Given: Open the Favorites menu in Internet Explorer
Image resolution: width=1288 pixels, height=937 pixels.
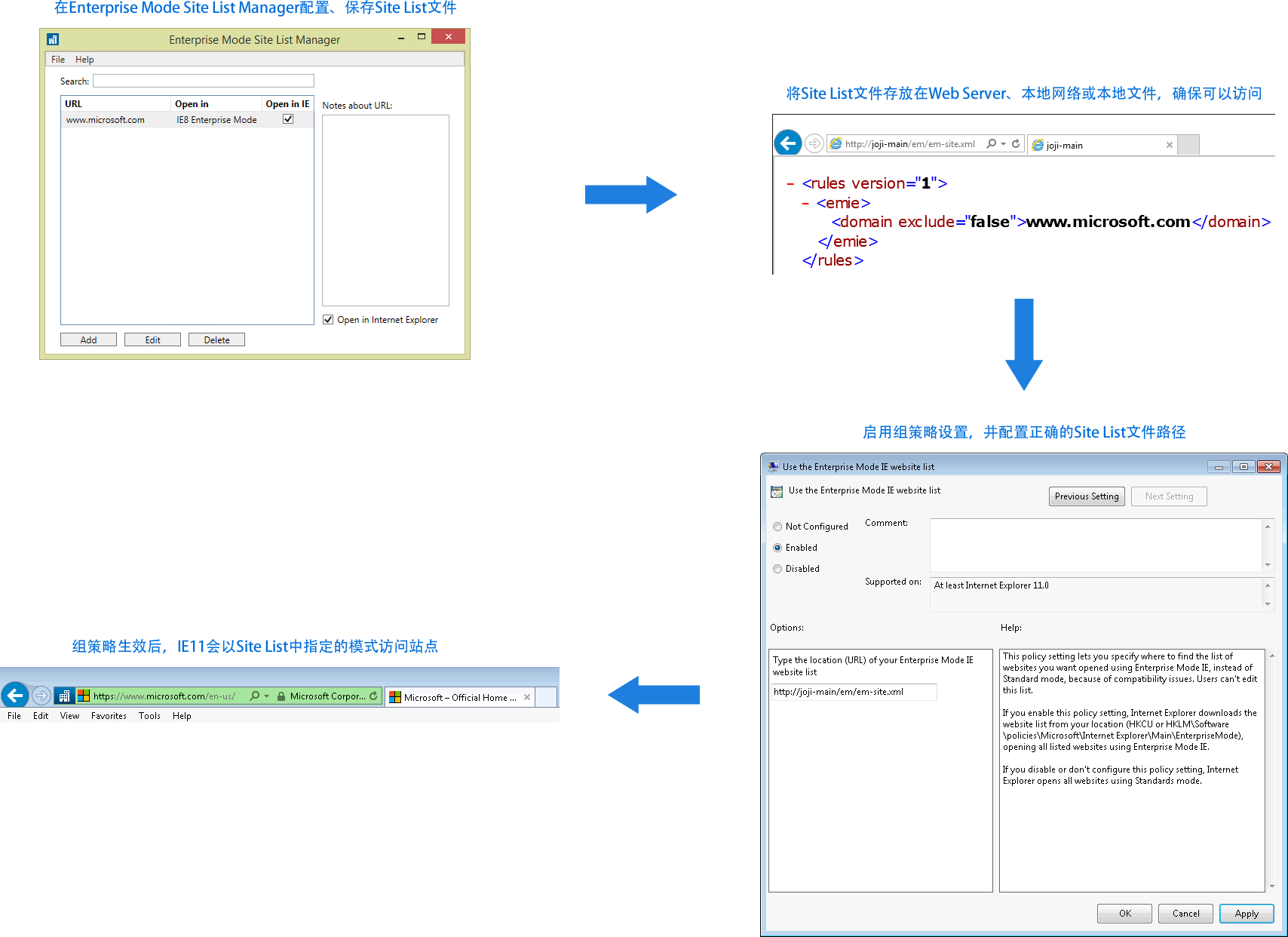Looking at the screenshot, I should click(x=109, y=716).
